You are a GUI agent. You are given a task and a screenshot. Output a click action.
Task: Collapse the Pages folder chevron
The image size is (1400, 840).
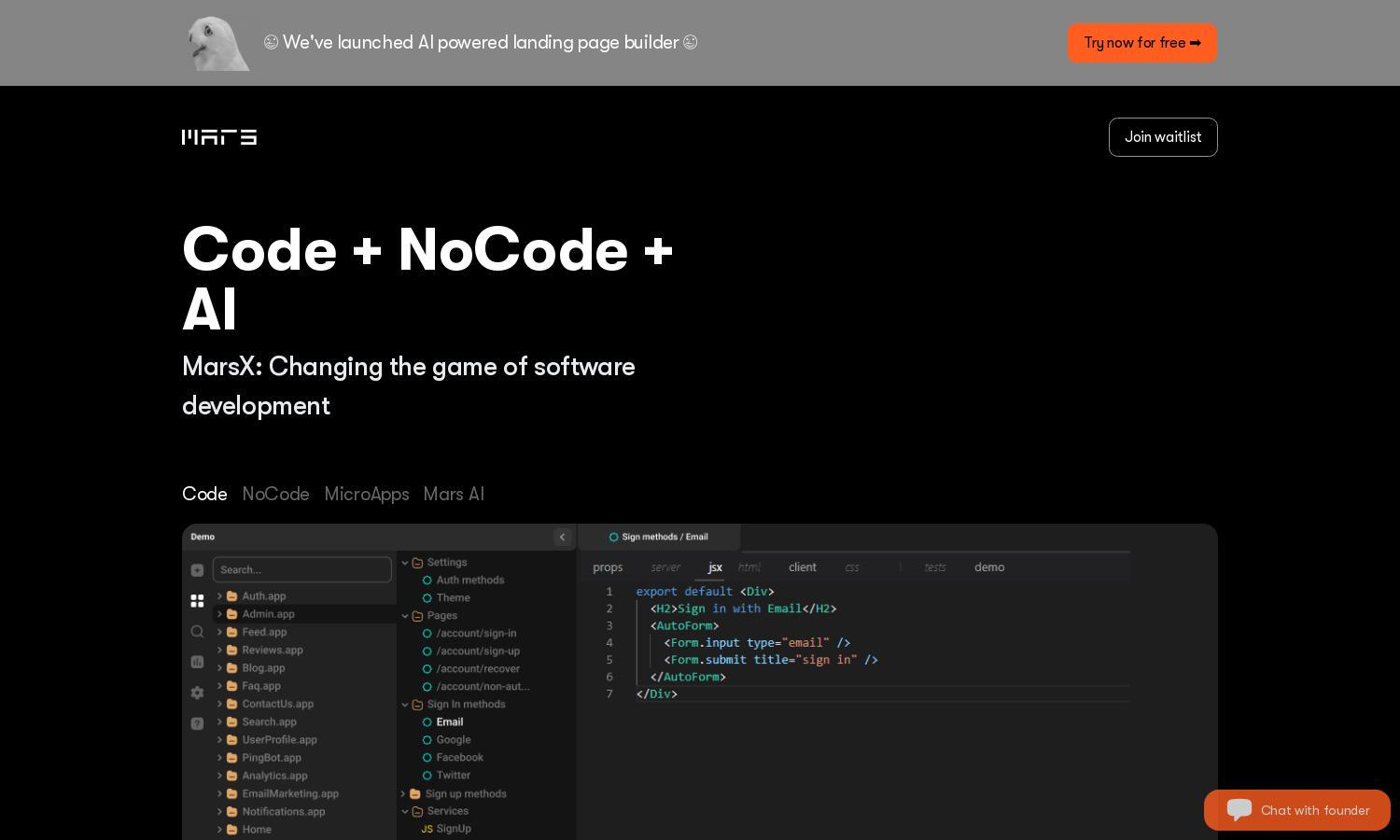click(405, 616)
